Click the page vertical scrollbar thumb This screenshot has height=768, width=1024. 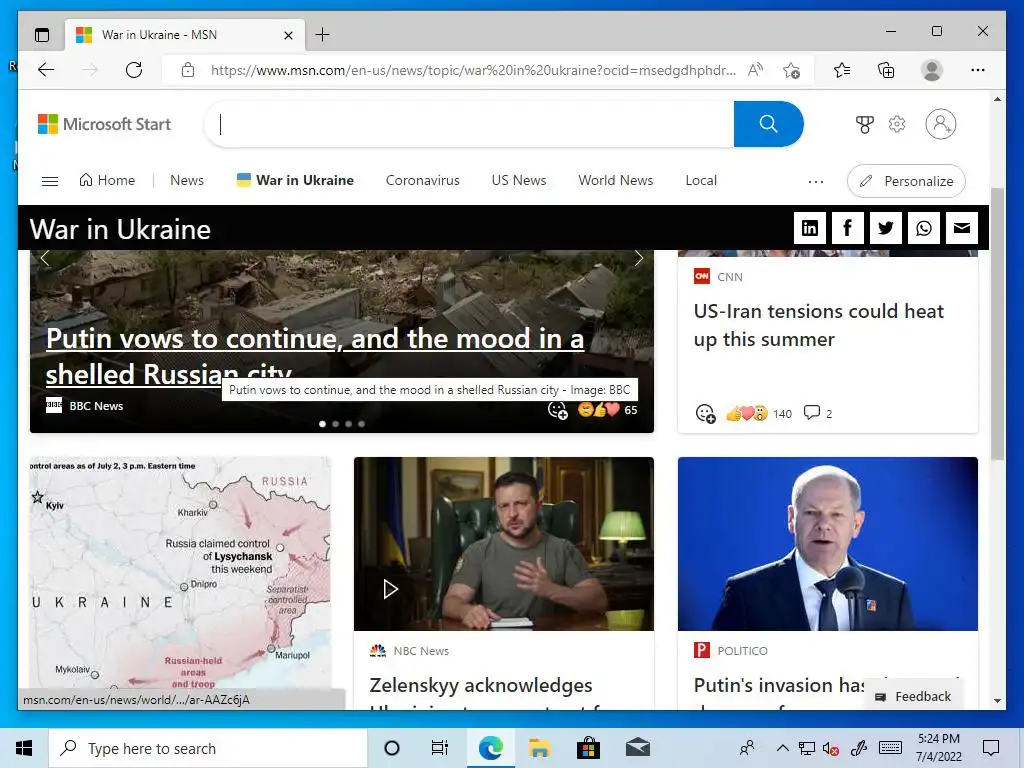[x=997, y=323]
